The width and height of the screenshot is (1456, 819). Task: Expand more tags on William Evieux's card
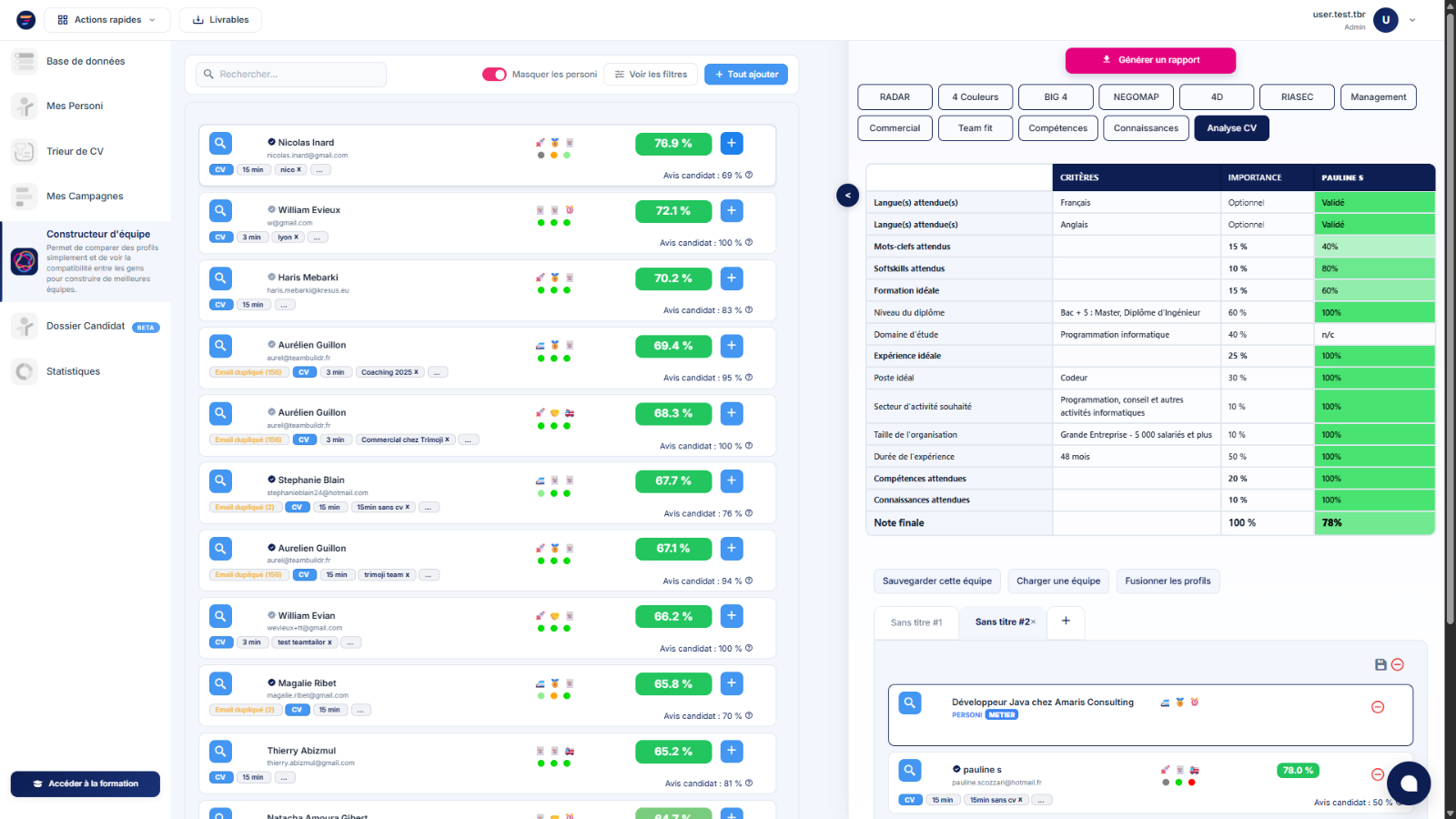coord(318,238)
